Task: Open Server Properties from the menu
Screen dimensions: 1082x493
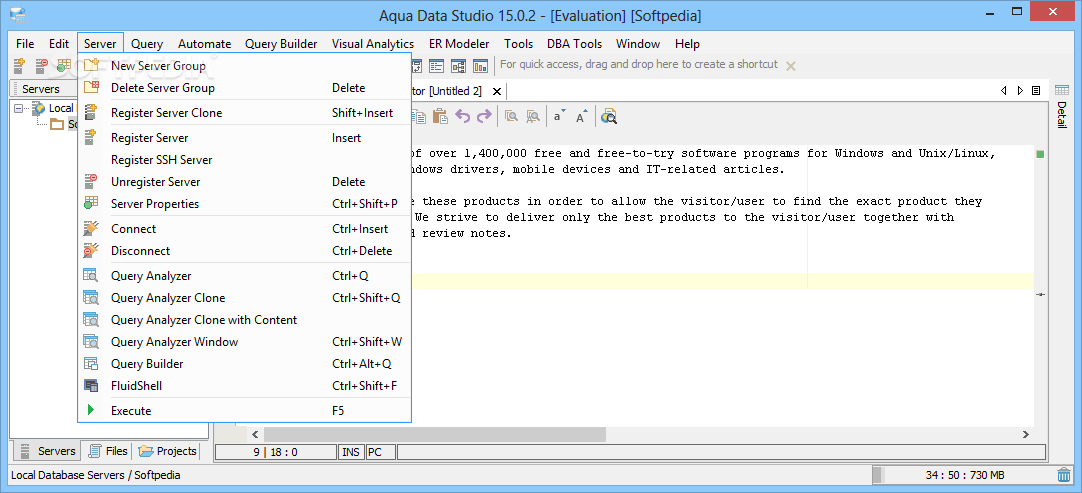Action: (x=245, y=204)
